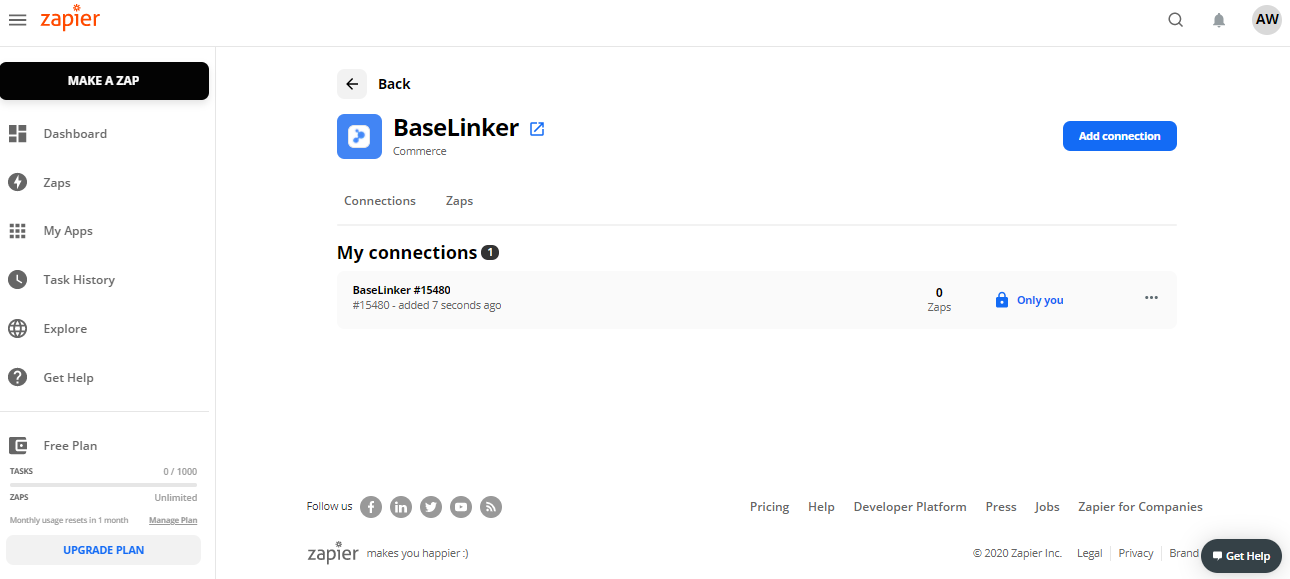Switch to the Zaps tab
1290x579 pixels.
(459, 201)
